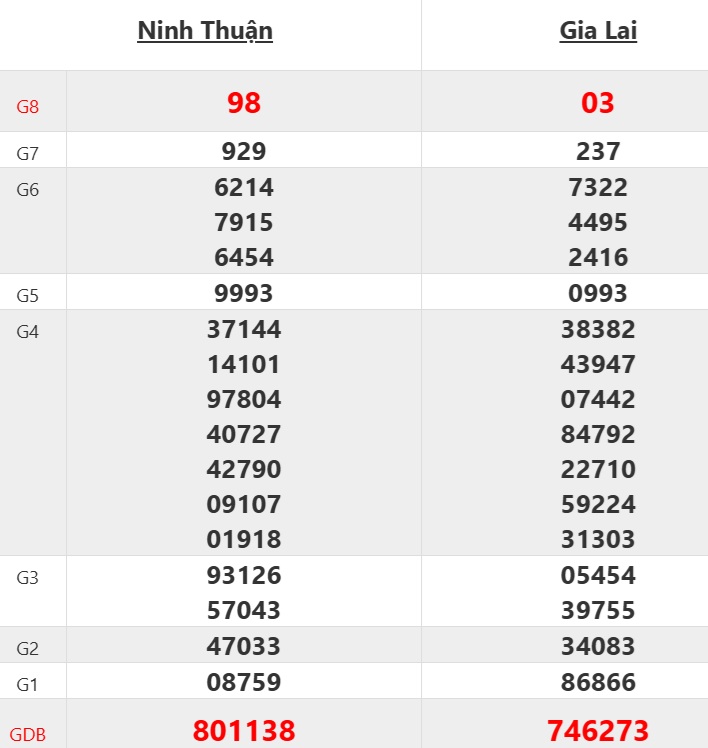Click G6 number 7915
708x748 pixels.
pos(244,223)
